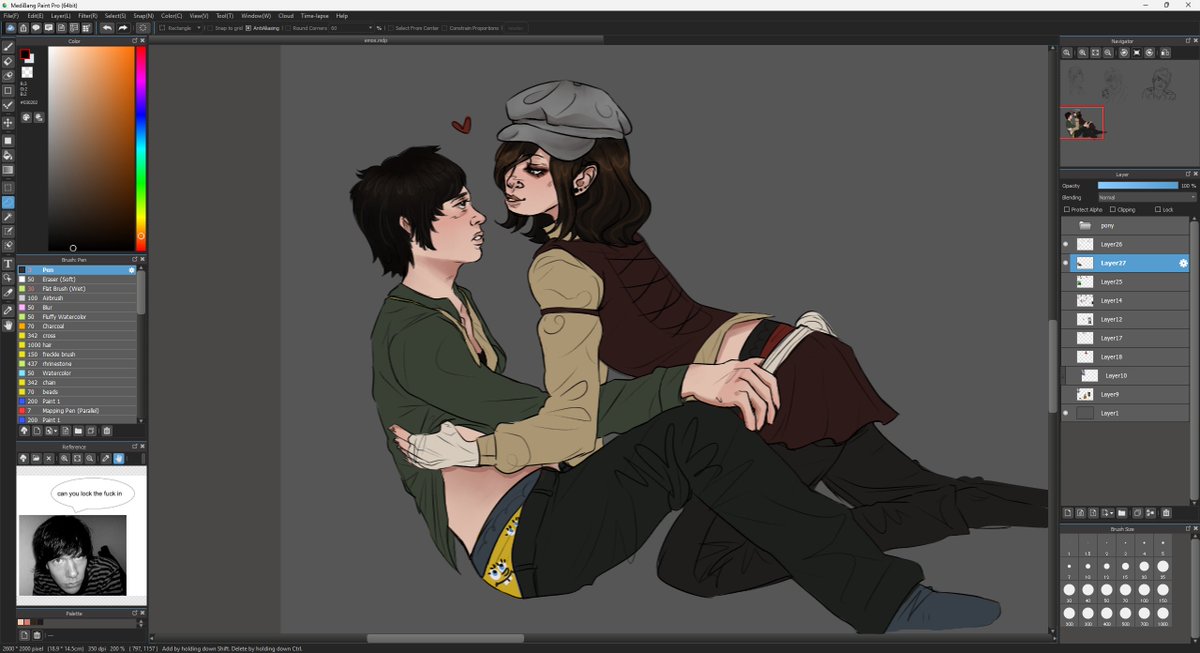
Task: Select the Airbrush brush in list
Action: click(76, 298)
